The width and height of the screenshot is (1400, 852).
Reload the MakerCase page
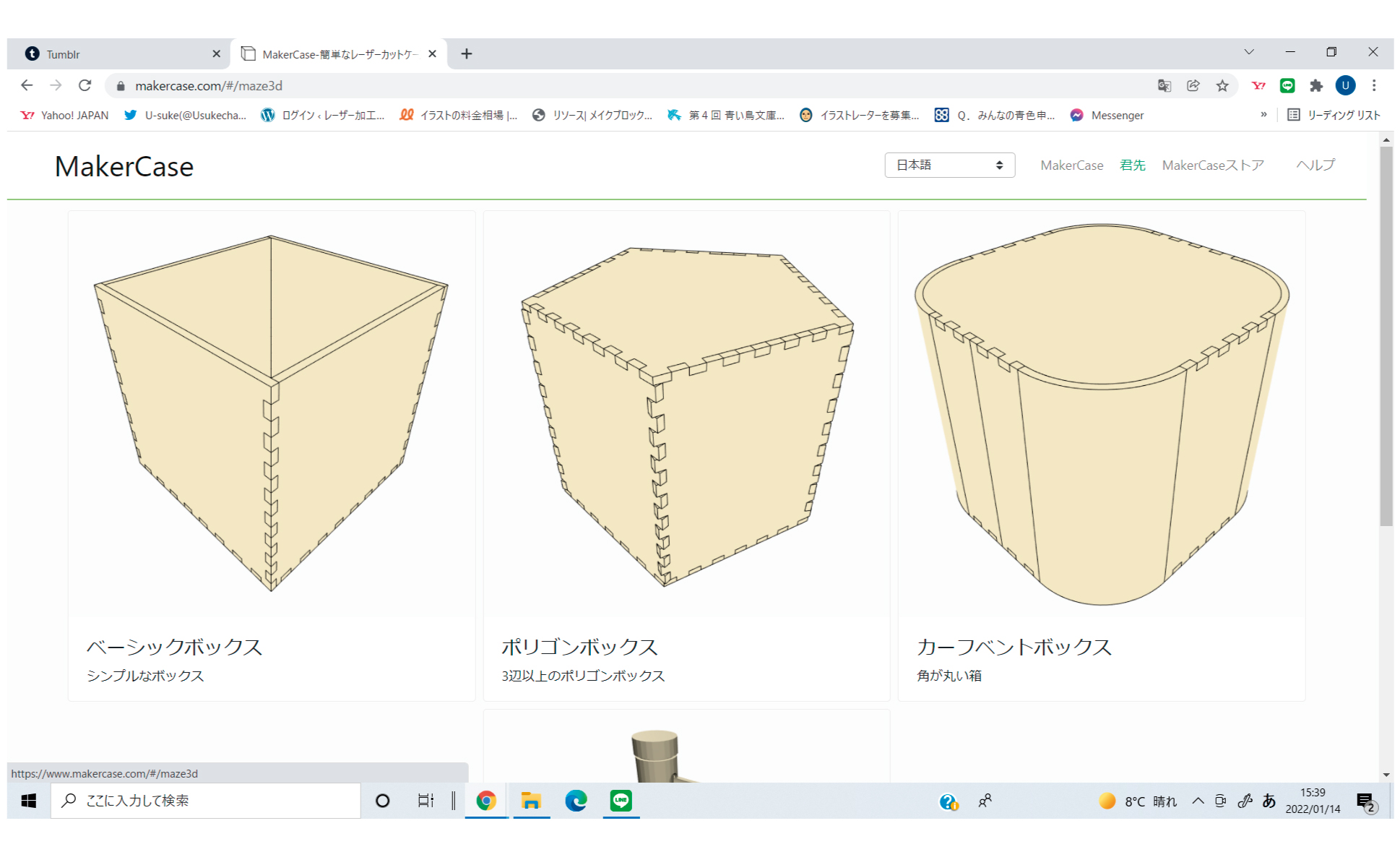pos(85,85)
